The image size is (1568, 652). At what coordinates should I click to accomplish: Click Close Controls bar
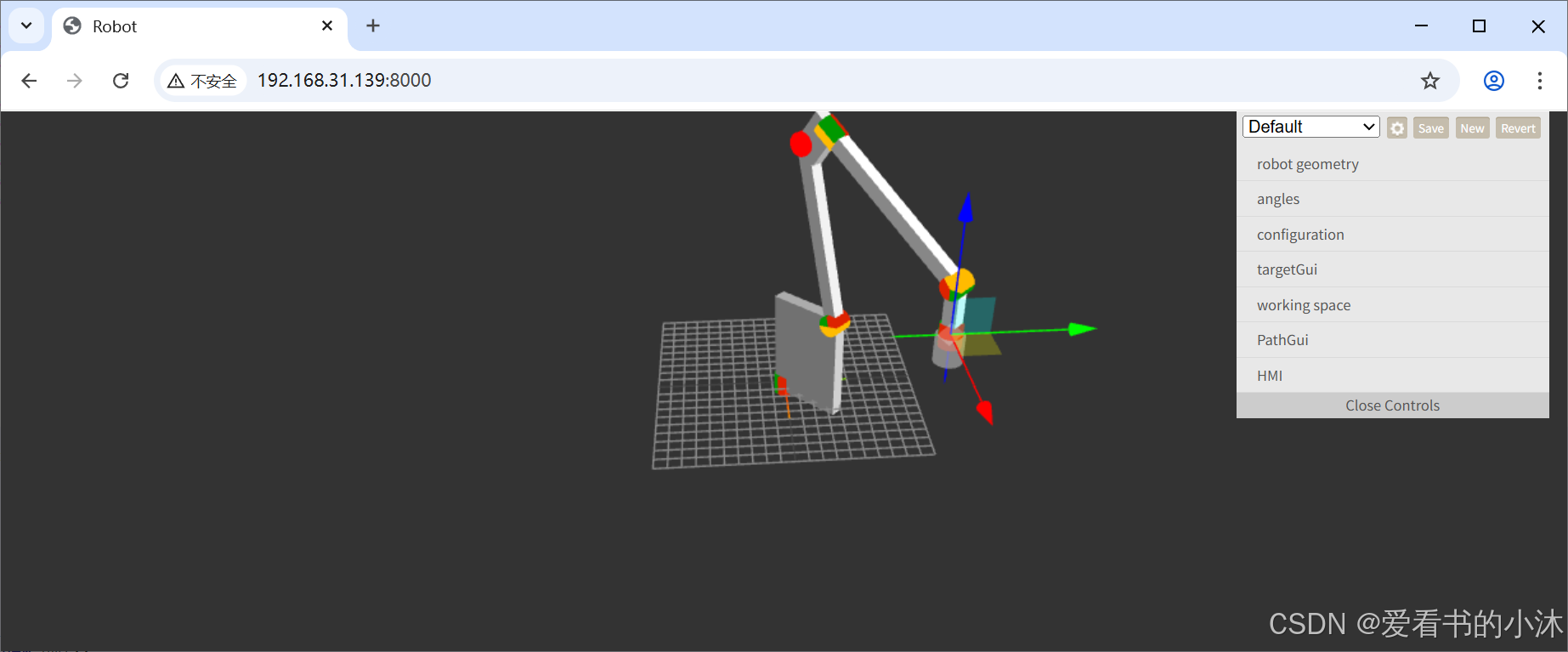click(1393, 405)
